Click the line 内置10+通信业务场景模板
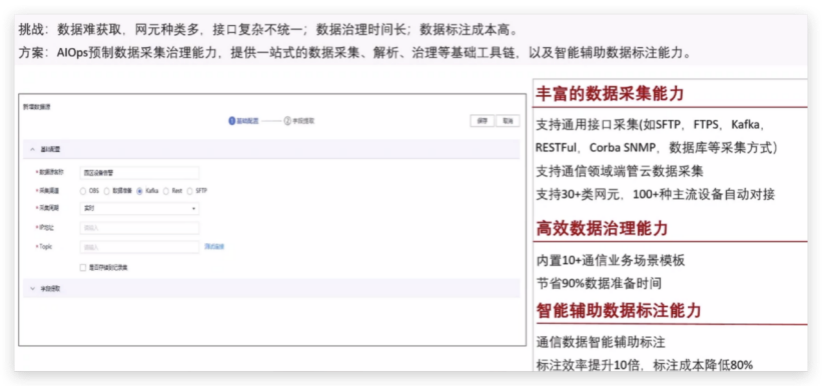Viewport: 822px width, 388px height. pyautogui.click(x=610, y=261)
